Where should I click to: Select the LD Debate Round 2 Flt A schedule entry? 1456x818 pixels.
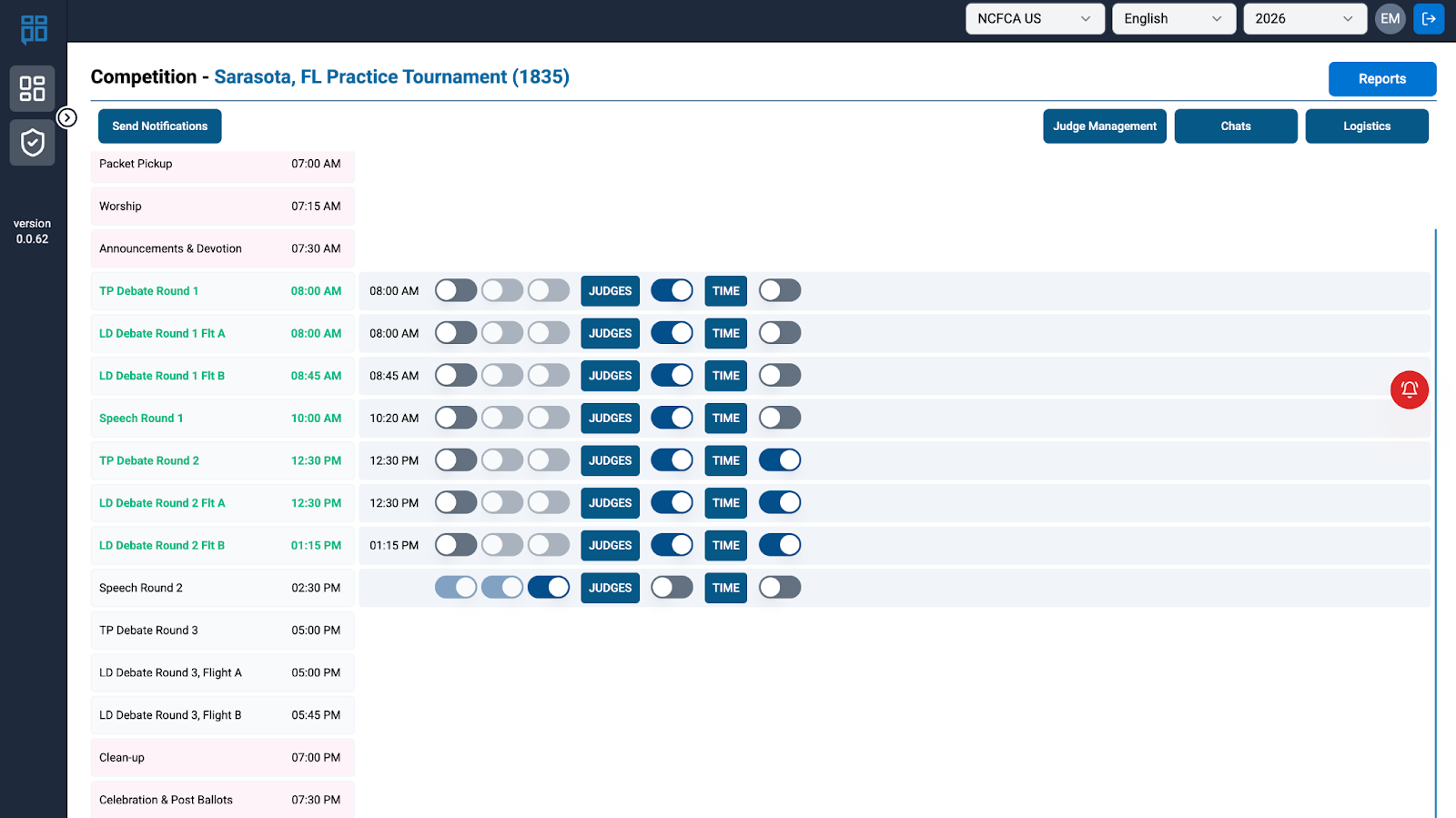[162, 503]
